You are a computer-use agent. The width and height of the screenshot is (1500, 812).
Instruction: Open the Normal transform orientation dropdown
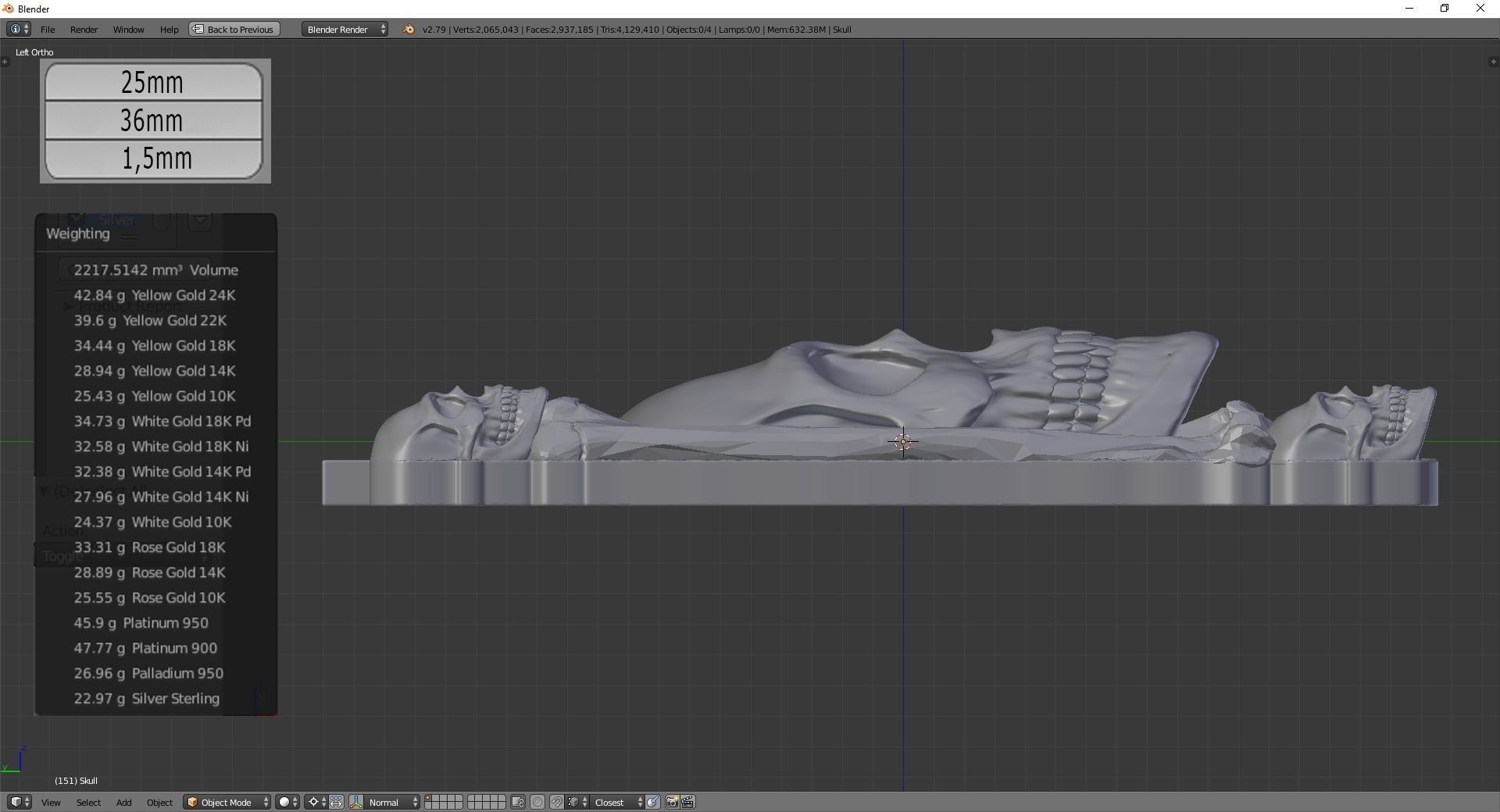tap(393, 802)
